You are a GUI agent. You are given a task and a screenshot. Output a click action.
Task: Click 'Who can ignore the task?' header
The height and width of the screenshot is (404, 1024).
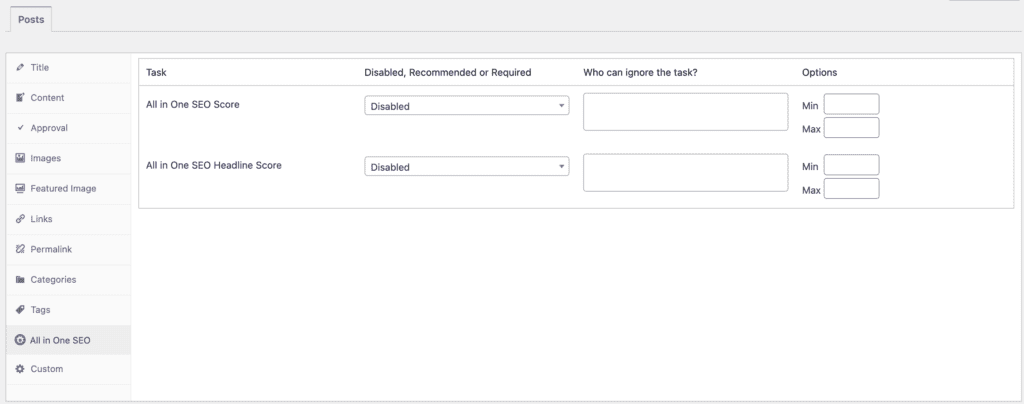(640, 72)
